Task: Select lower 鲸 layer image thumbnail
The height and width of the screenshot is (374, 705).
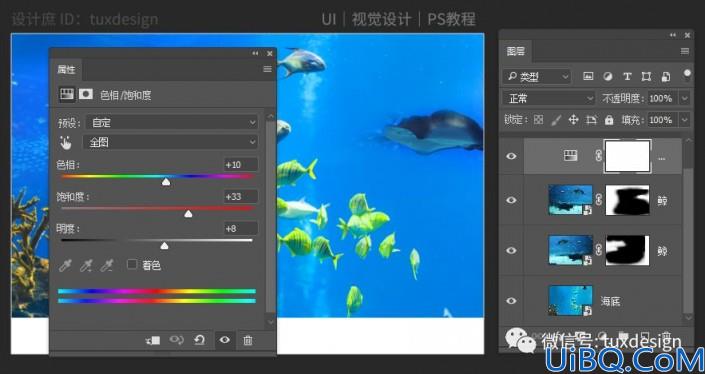Action: pos(571,250)
